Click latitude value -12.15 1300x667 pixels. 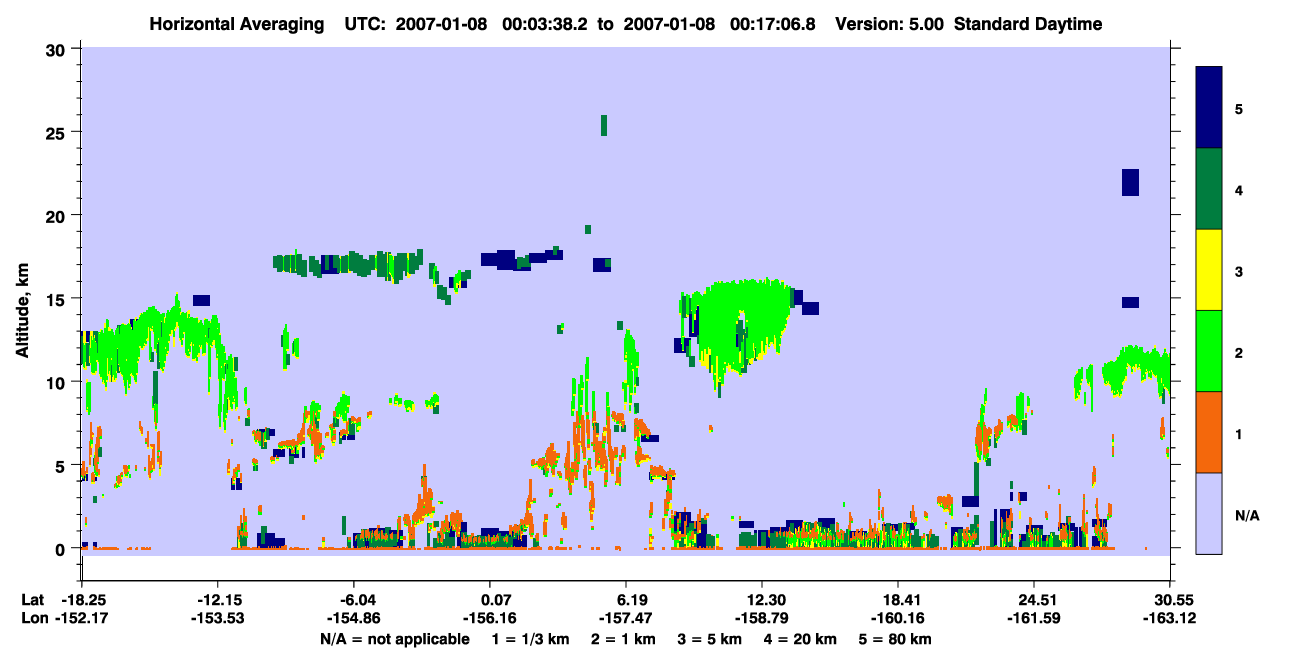pos(217,600)
